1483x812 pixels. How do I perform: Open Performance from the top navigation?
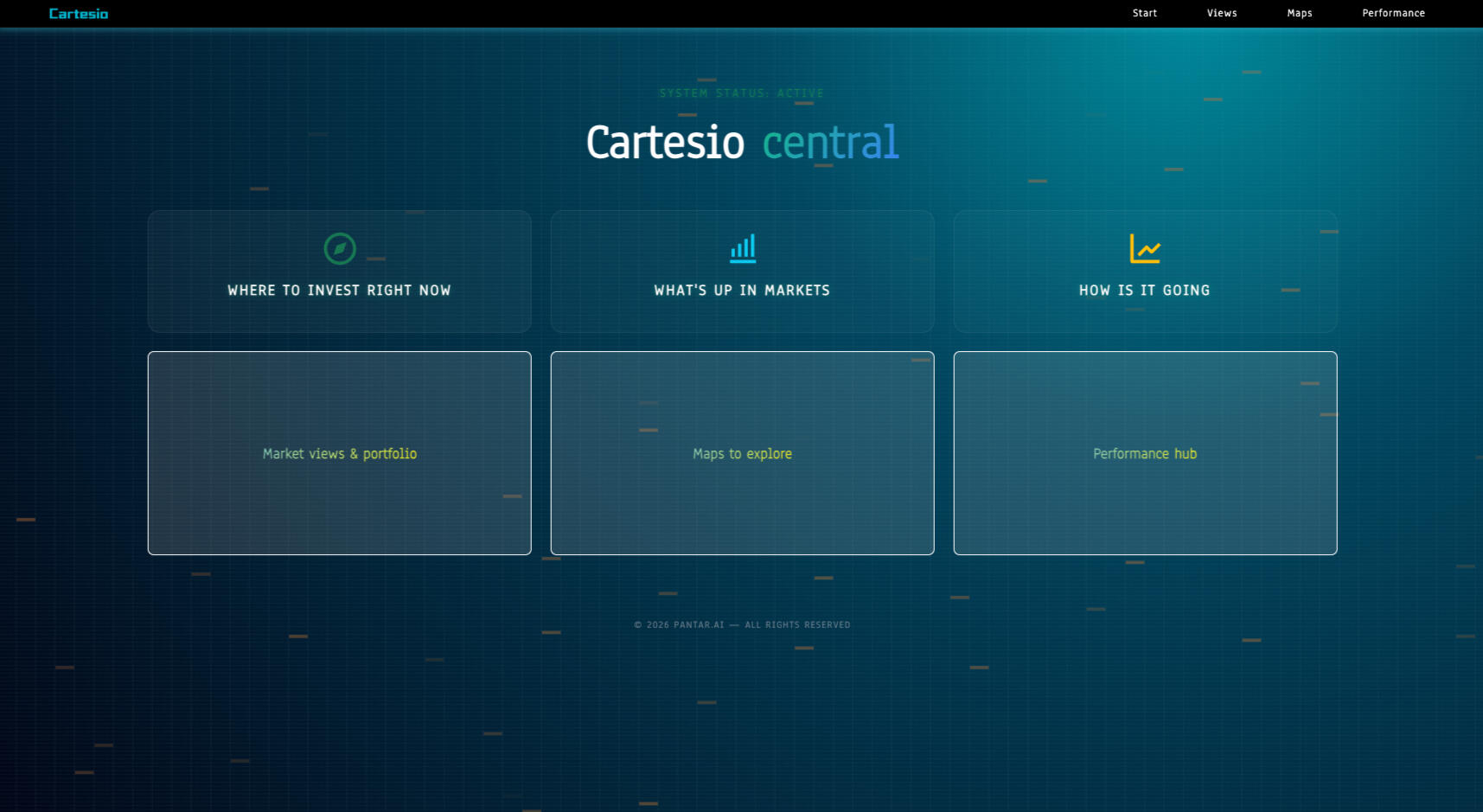click(1393, 13)
